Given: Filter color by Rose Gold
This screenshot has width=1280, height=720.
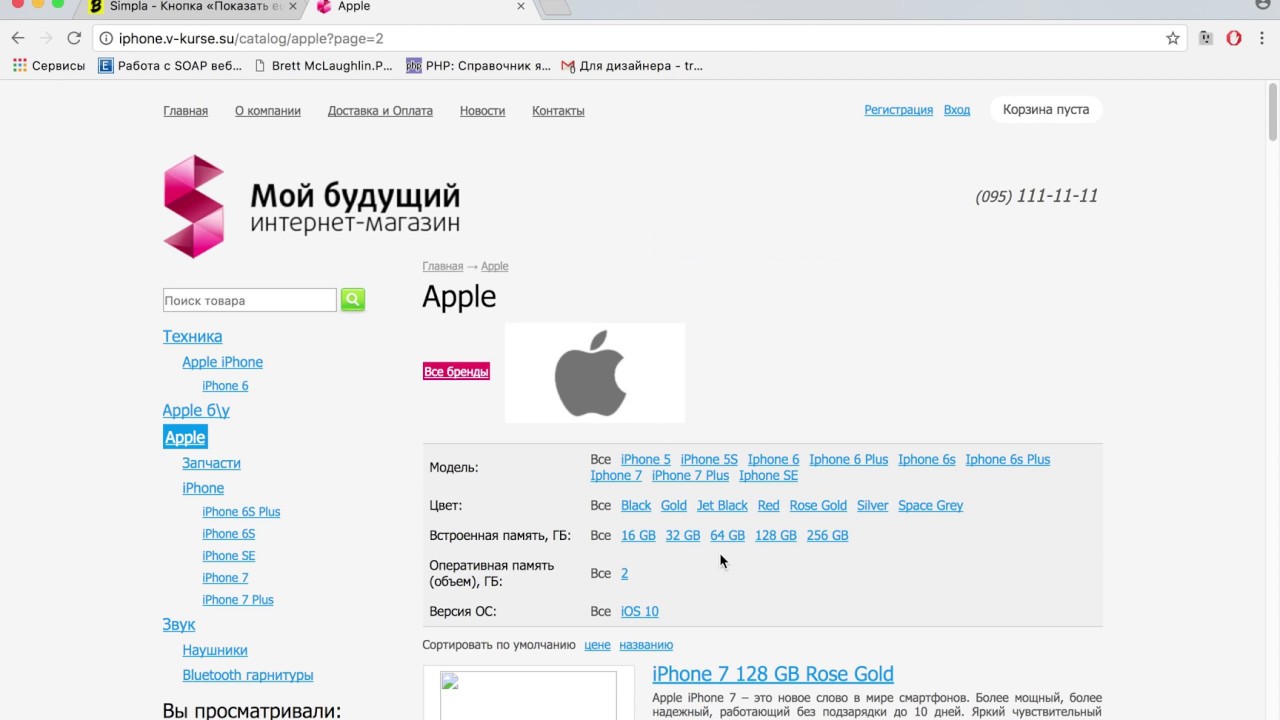Looking at the screenshot, I should click(x=818, y=506).
